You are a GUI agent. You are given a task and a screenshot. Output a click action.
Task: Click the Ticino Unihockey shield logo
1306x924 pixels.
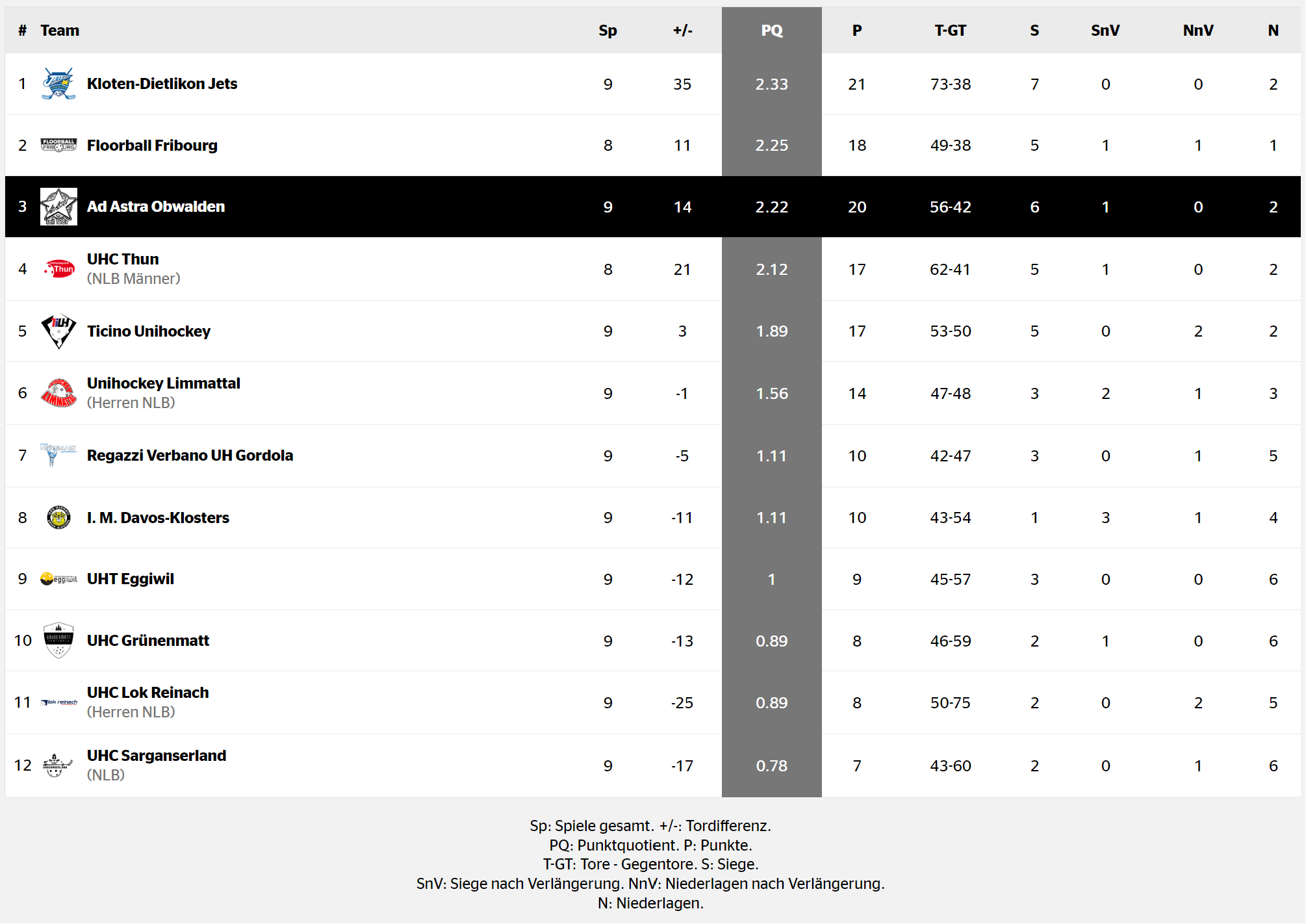coord(58,331)
